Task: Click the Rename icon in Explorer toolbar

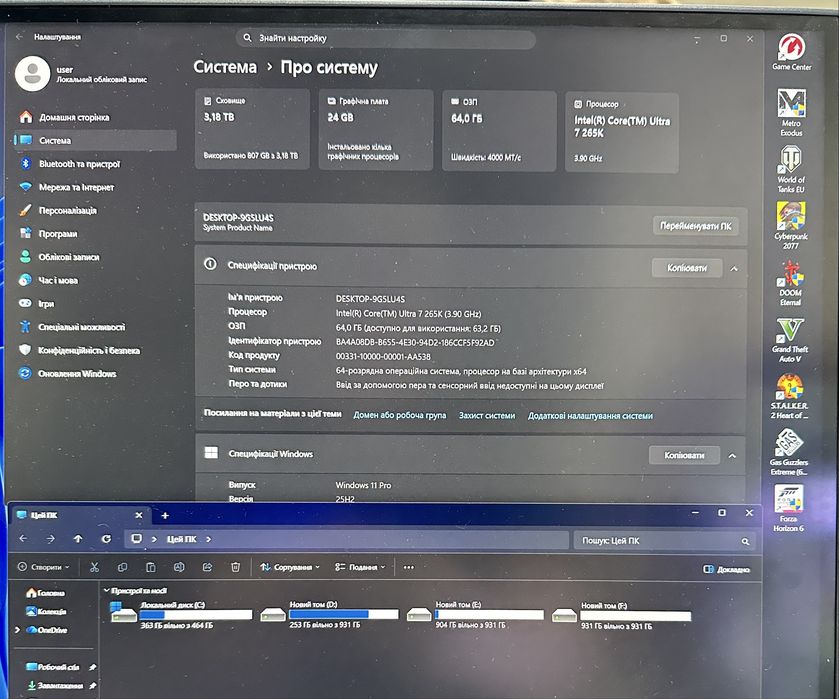Action: point(179,567)
